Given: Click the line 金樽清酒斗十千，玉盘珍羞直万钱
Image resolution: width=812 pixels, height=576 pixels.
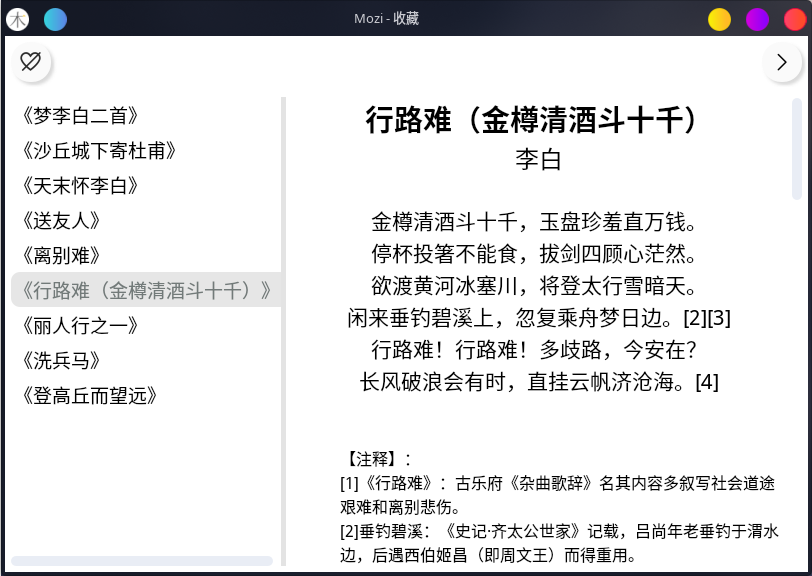Looking at the screenshot, I should pyautogui.click(x=533, y=222).
